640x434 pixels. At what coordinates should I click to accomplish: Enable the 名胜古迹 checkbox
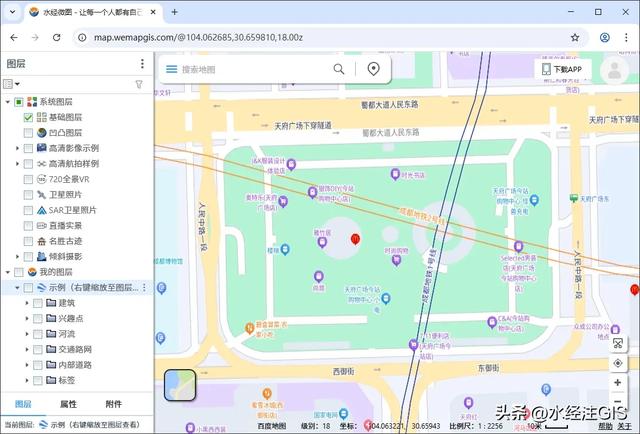[x=28, y=241]
